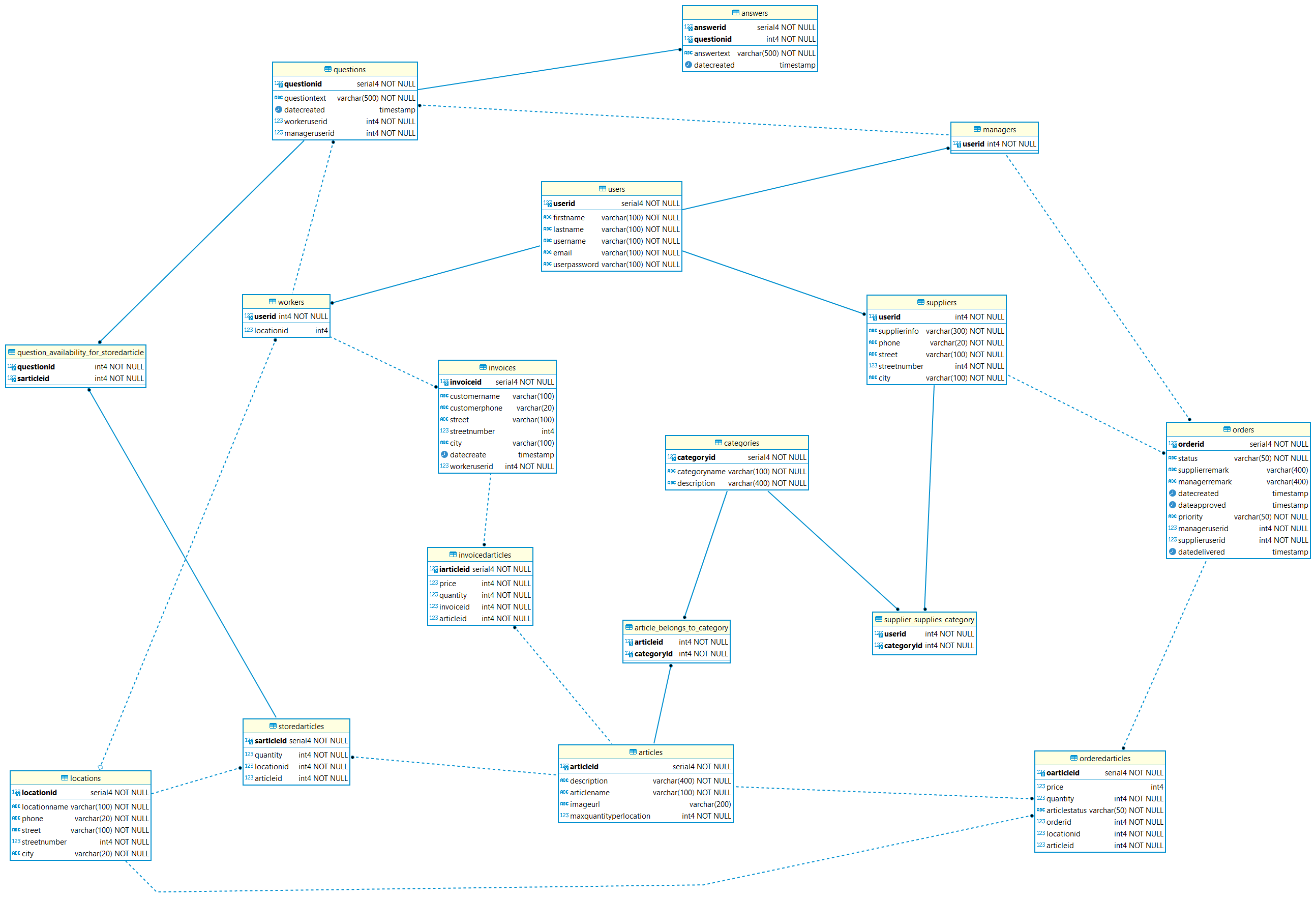This screenshot has height=898, width=1316.
Task: Click the numeric icon beside maxquantityperlocation
Action: (x=564, y=816)
